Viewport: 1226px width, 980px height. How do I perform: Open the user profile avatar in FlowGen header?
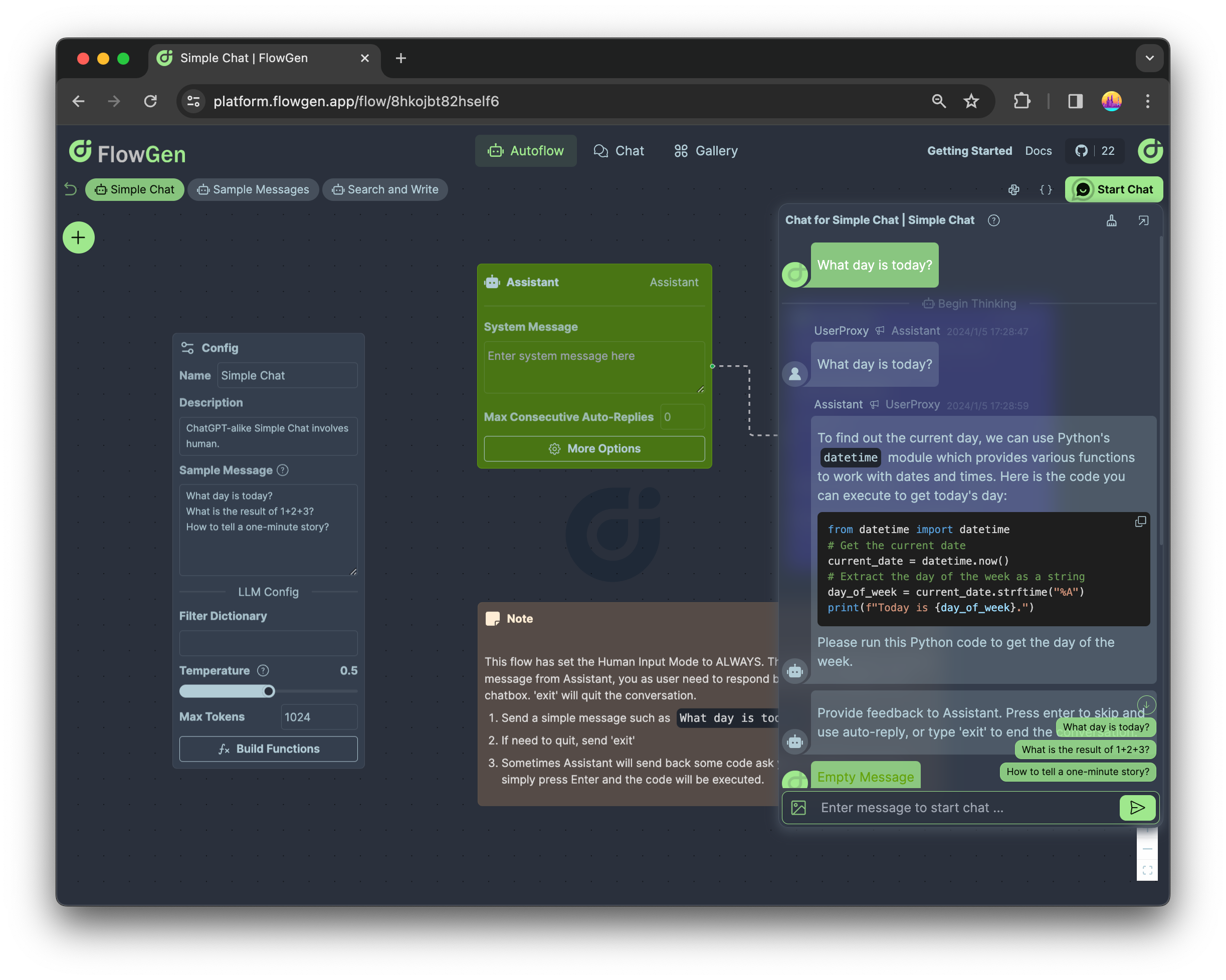click(x=1150, y=151)
